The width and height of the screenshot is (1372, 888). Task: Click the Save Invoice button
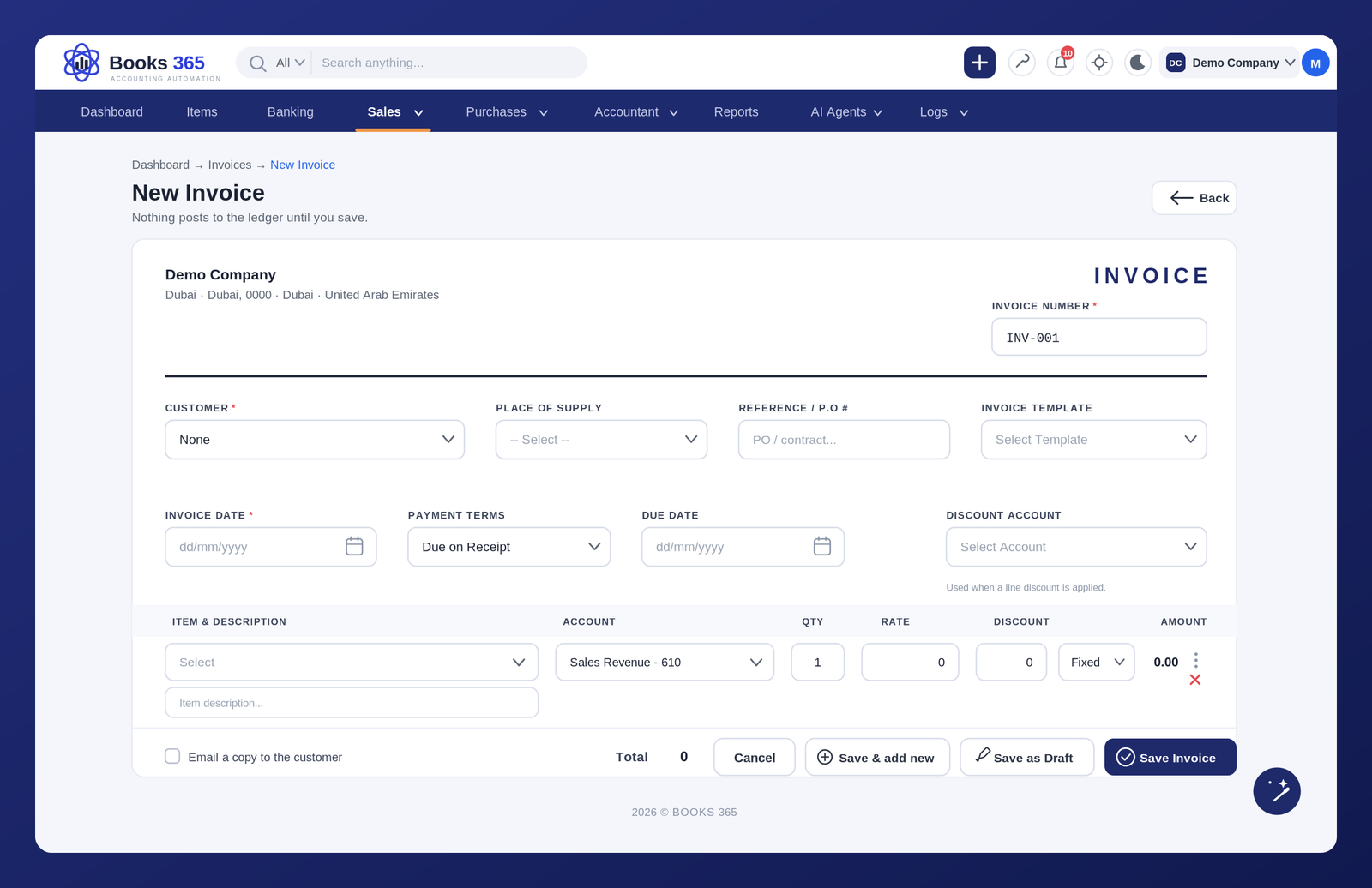1170,758
